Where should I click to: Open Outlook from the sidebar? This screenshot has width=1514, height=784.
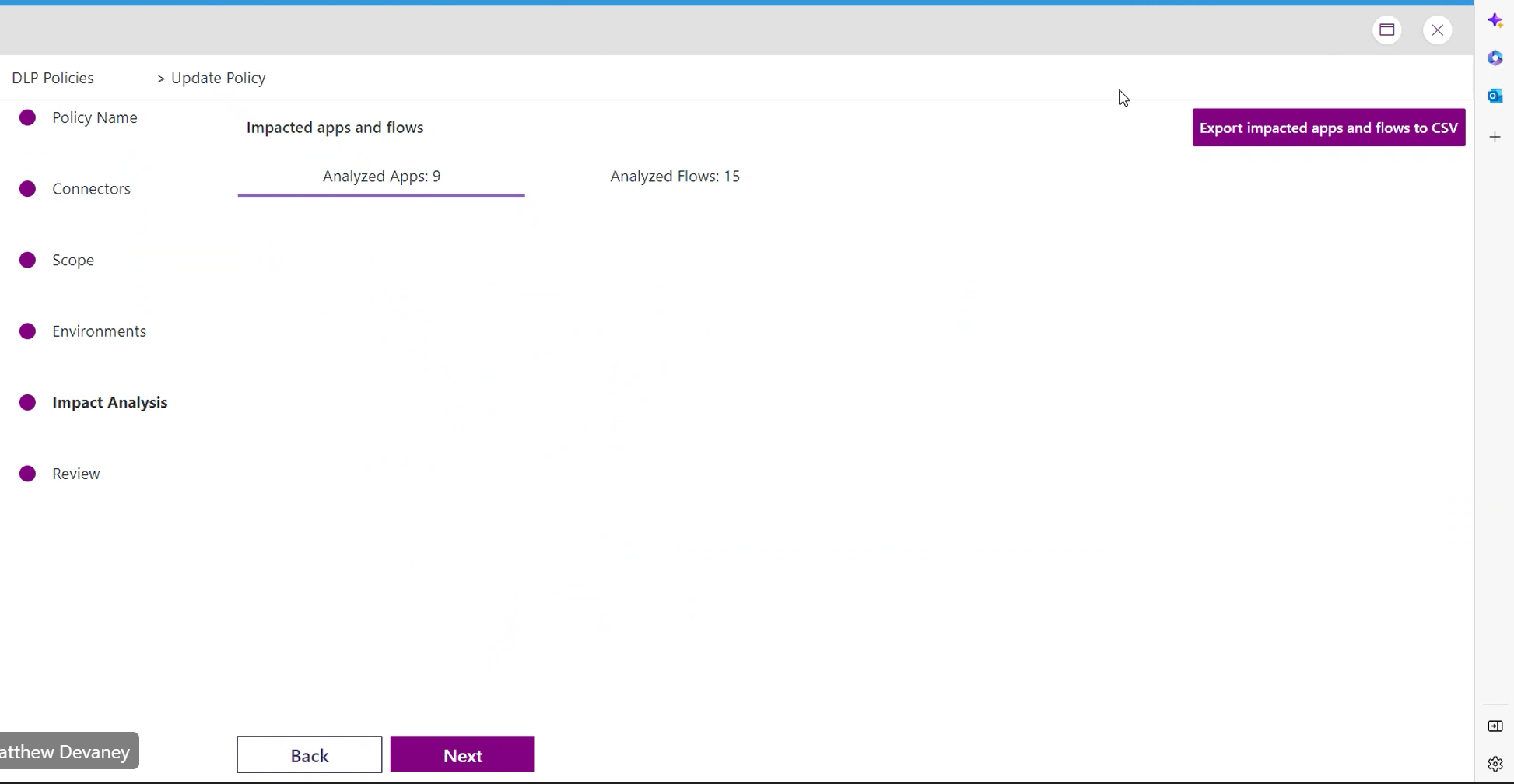(x=1495, y=96)
